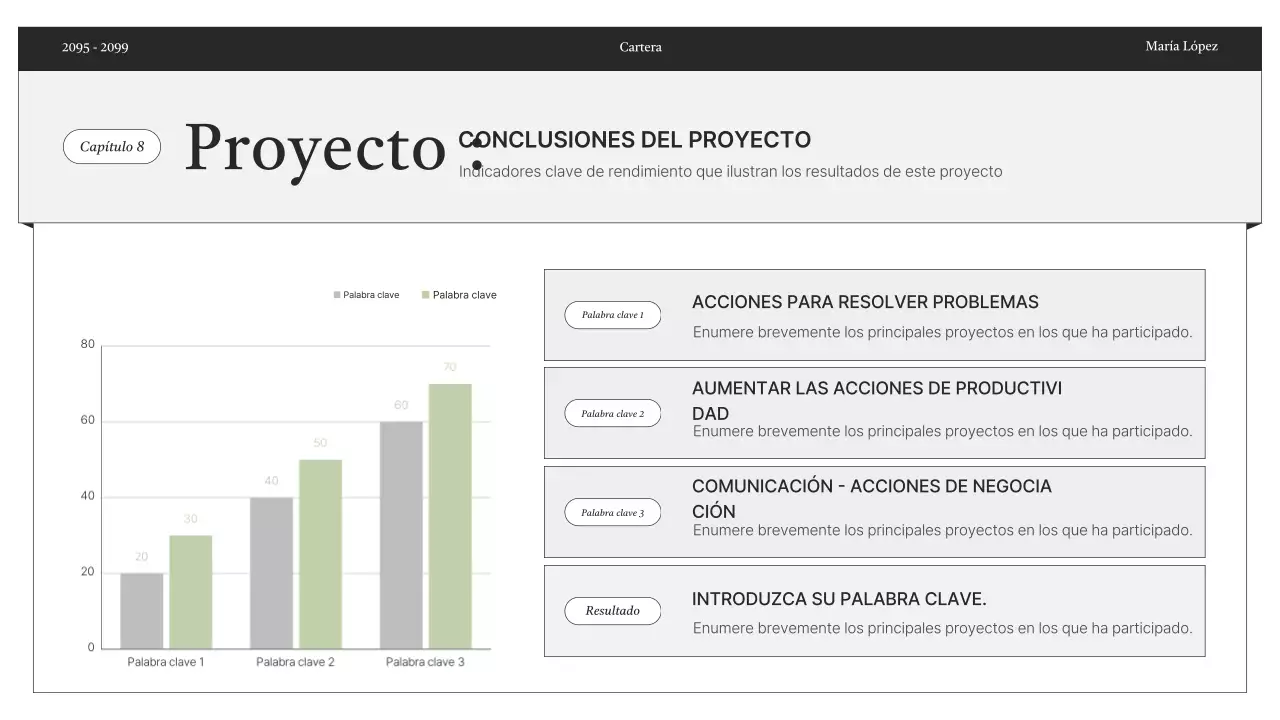Click the Palabra clave 1 oval label

pos(612,314)
